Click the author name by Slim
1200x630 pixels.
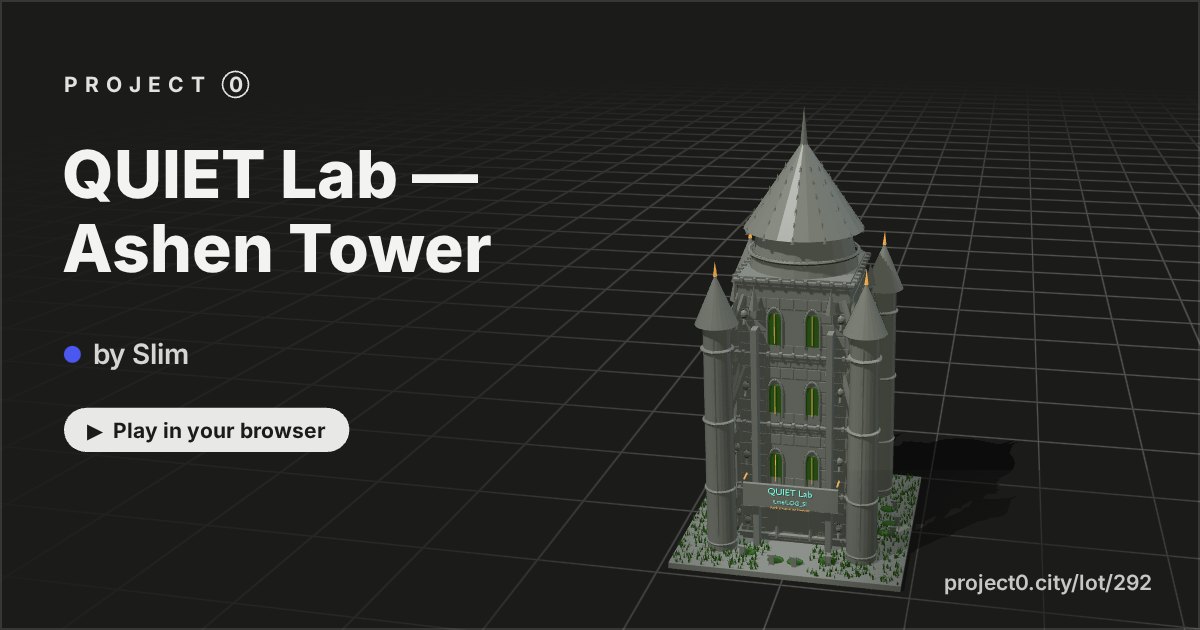pos(141,354)
